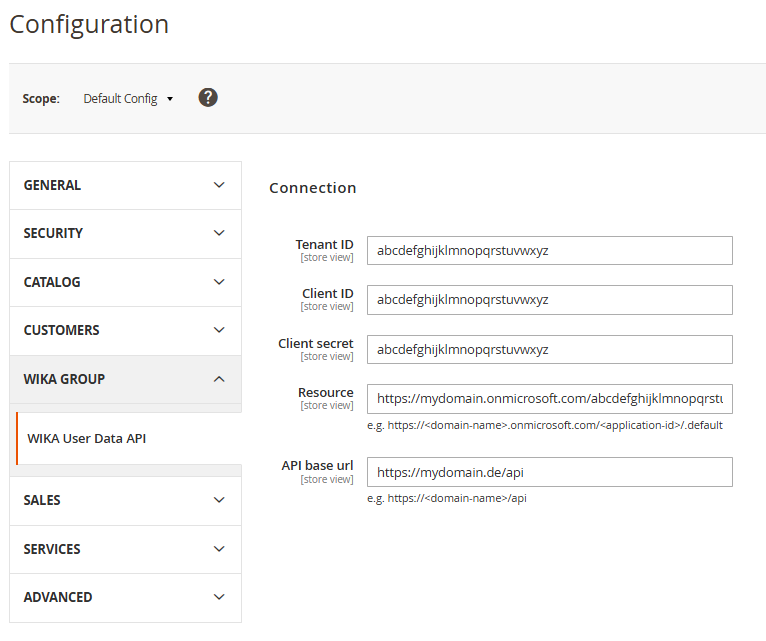Click the Resource URL input field
766x641 pixels.
click(549, 398)
